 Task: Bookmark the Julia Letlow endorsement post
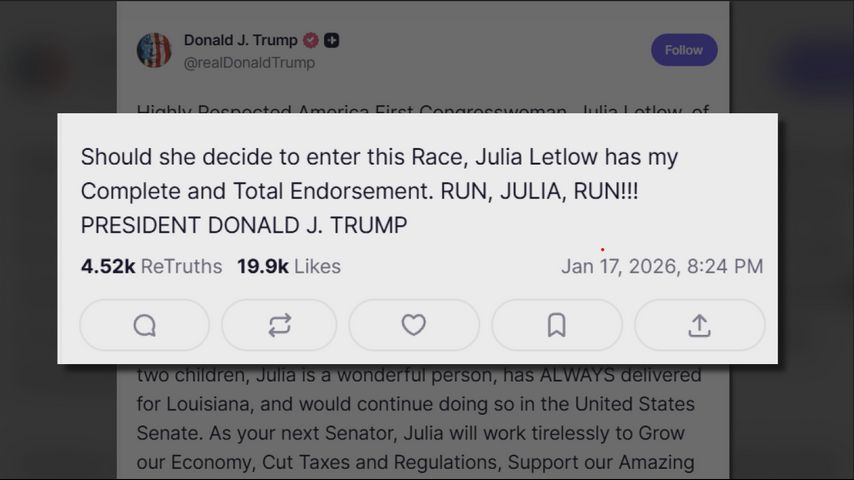click(x=557, y=325)
